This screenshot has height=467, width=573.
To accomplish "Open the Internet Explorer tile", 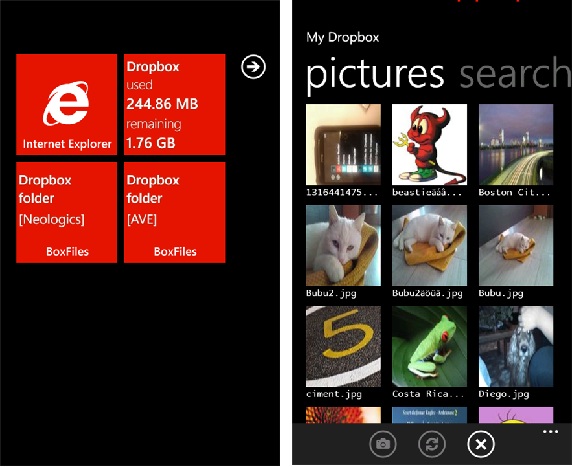I will [67, 104].
